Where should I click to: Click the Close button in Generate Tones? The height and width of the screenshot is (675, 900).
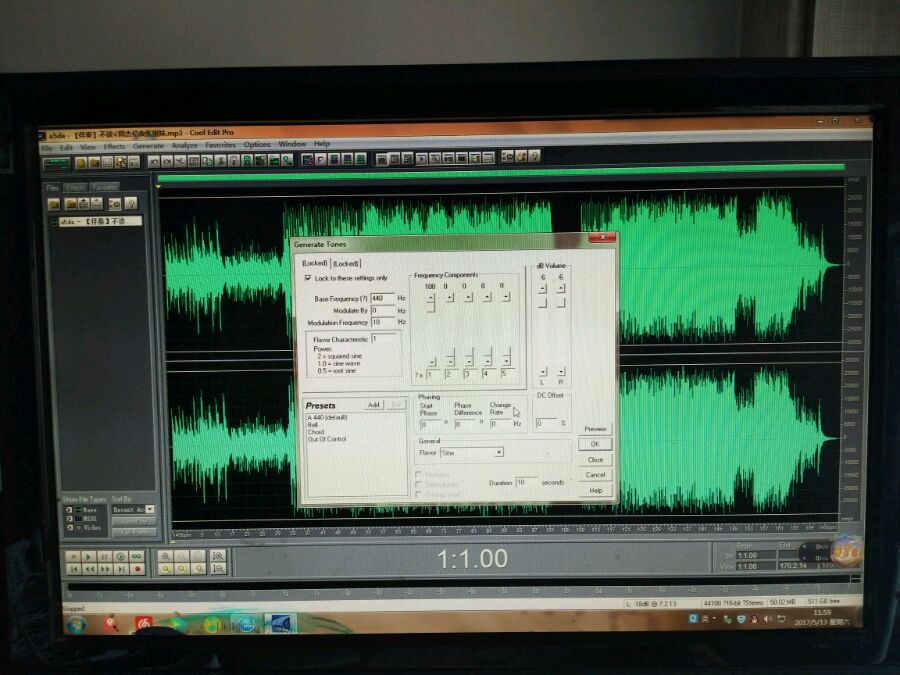point(595,459)
